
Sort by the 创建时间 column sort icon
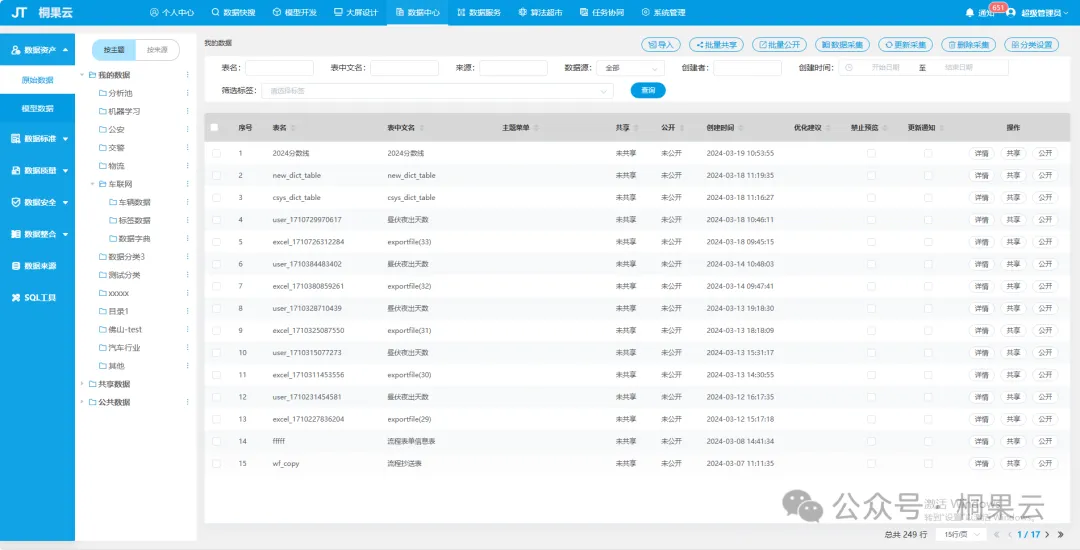740,128
